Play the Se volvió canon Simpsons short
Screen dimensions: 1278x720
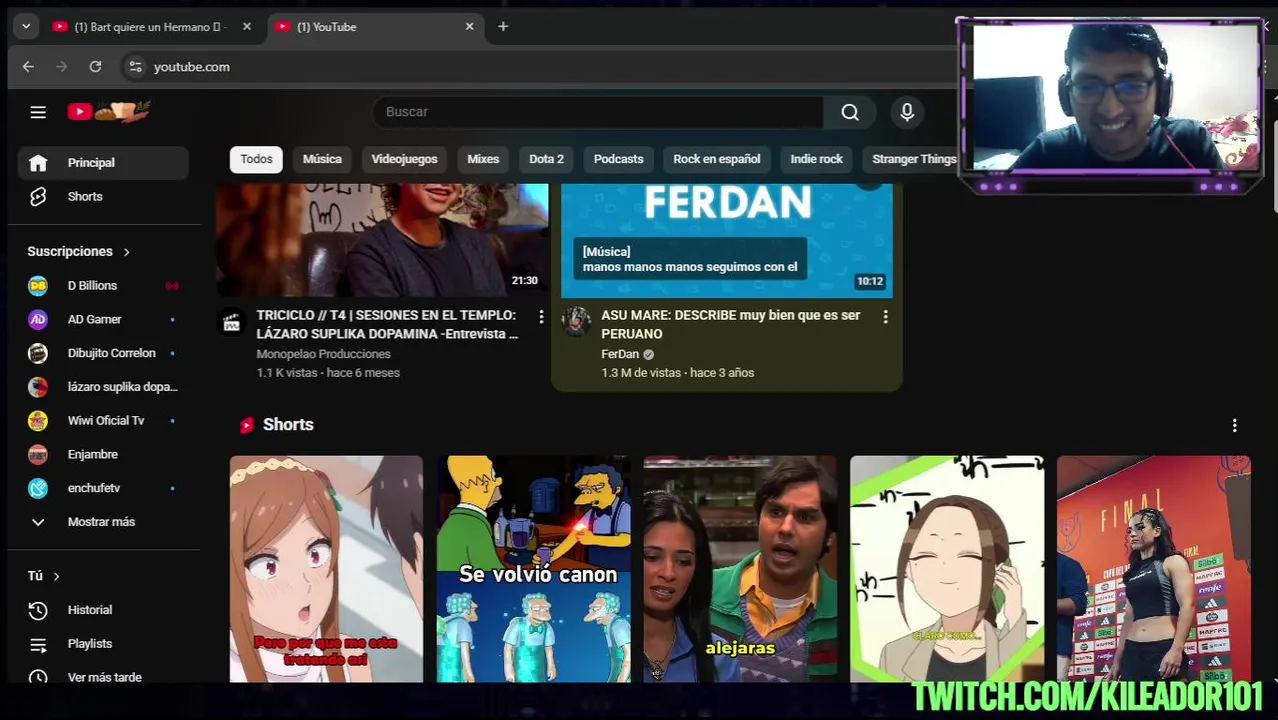[534, 569]
